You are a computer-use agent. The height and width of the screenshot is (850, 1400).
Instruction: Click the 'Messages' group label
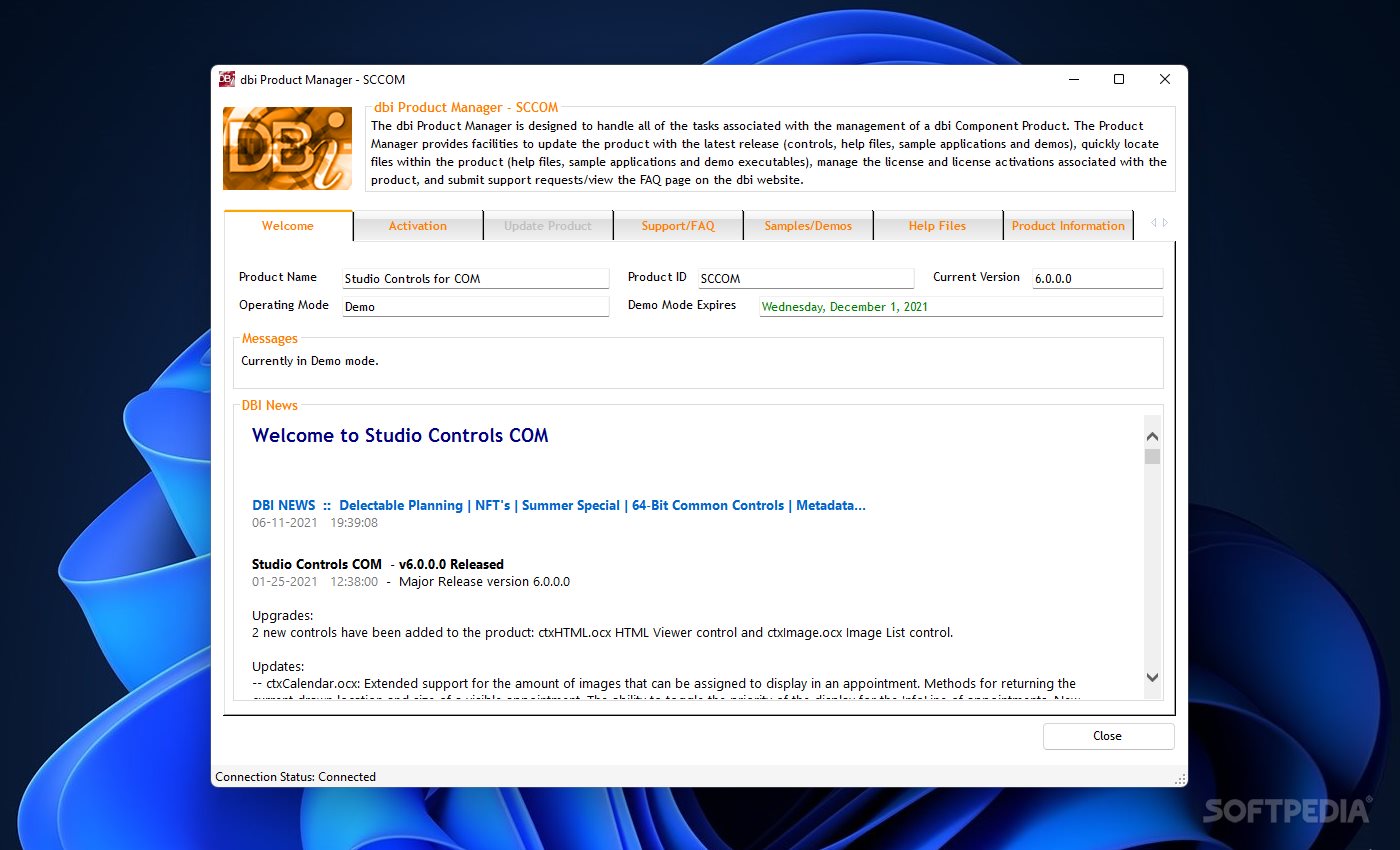click(x=270, y=339)
